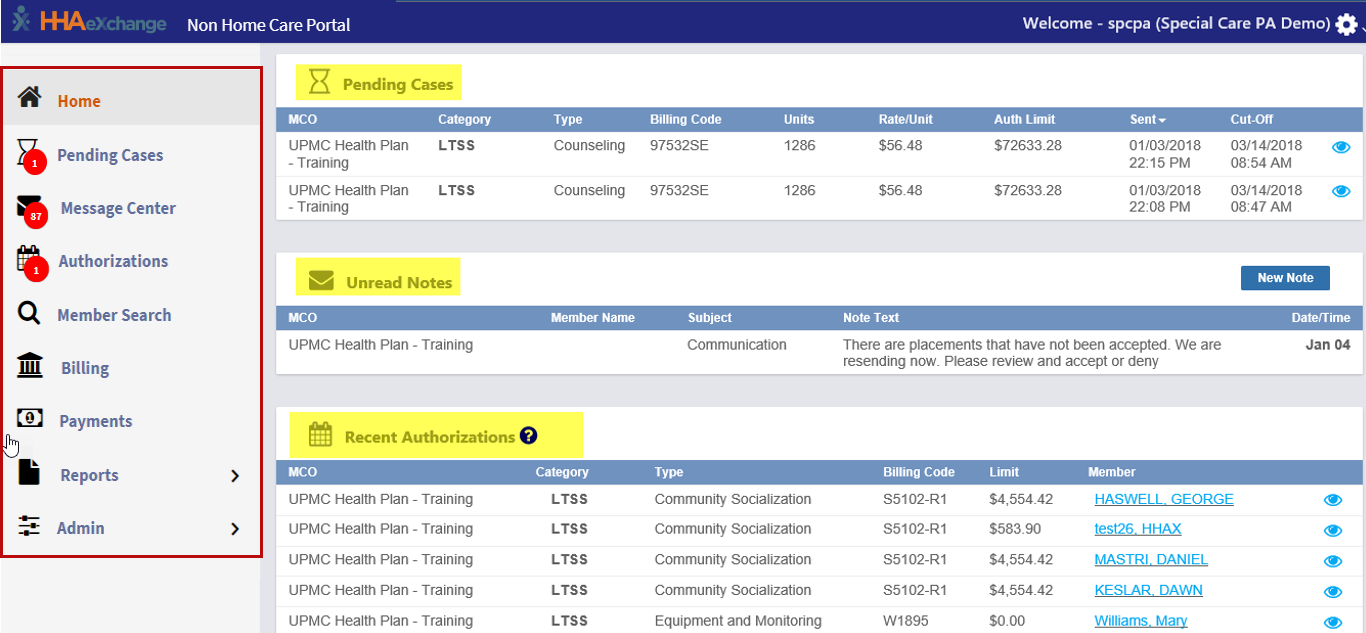Image resolution: width=1366 pixels, height=633 pixels.
Task: Open Pending Cases hourglass icon in sidebar
Action: (29, 153)
